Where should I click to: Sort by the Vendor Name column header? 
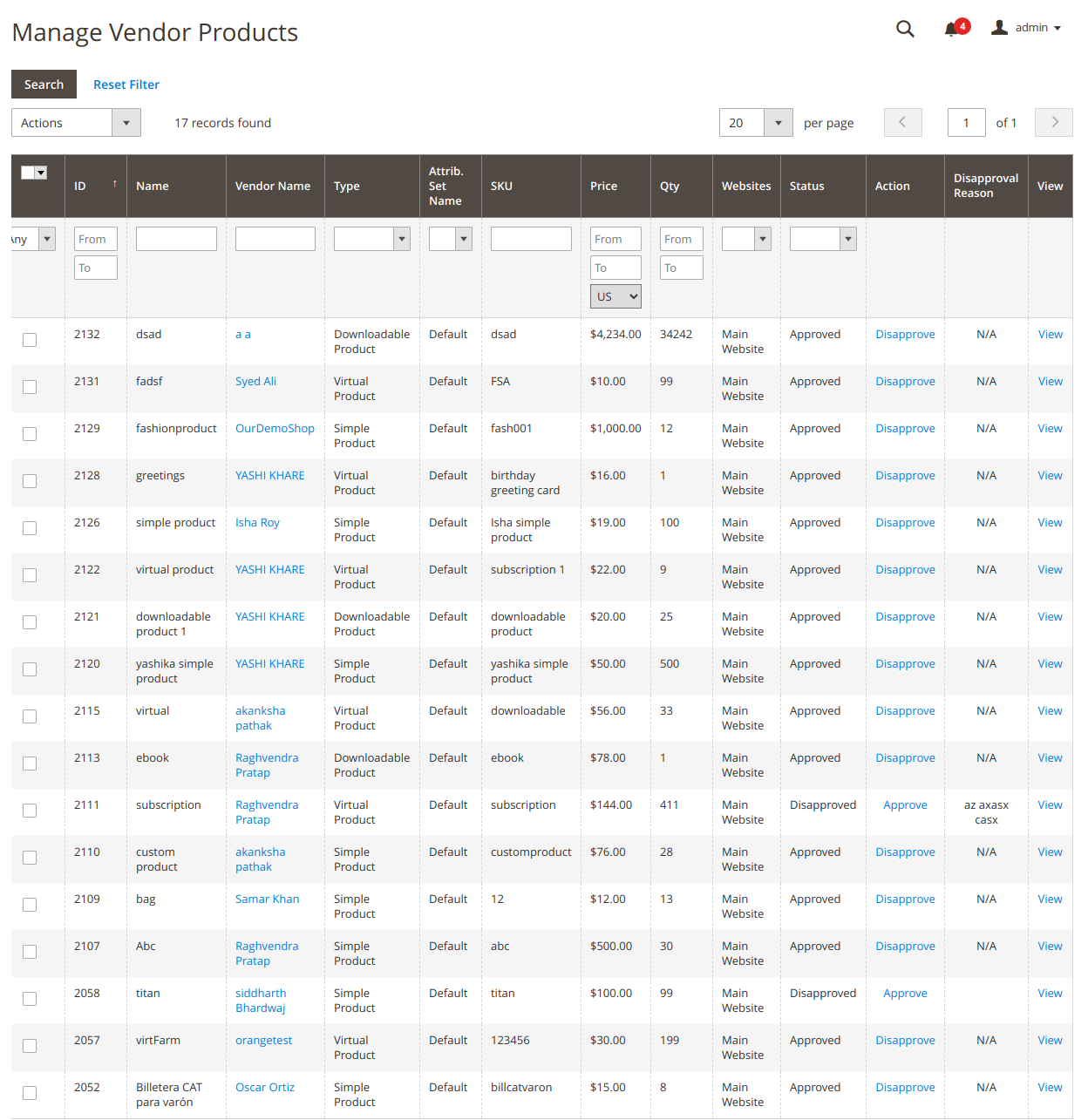(272, 186)
